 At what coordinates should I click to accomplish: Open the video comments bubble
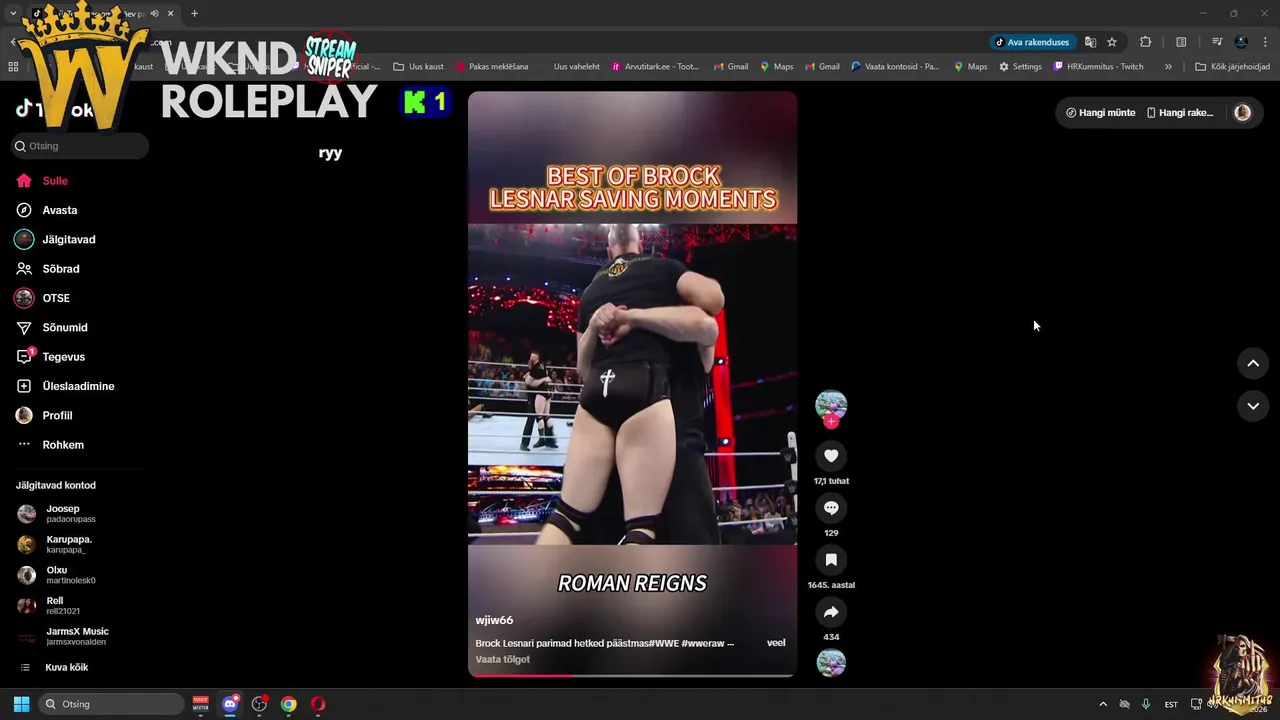click(x=831, y=508)
